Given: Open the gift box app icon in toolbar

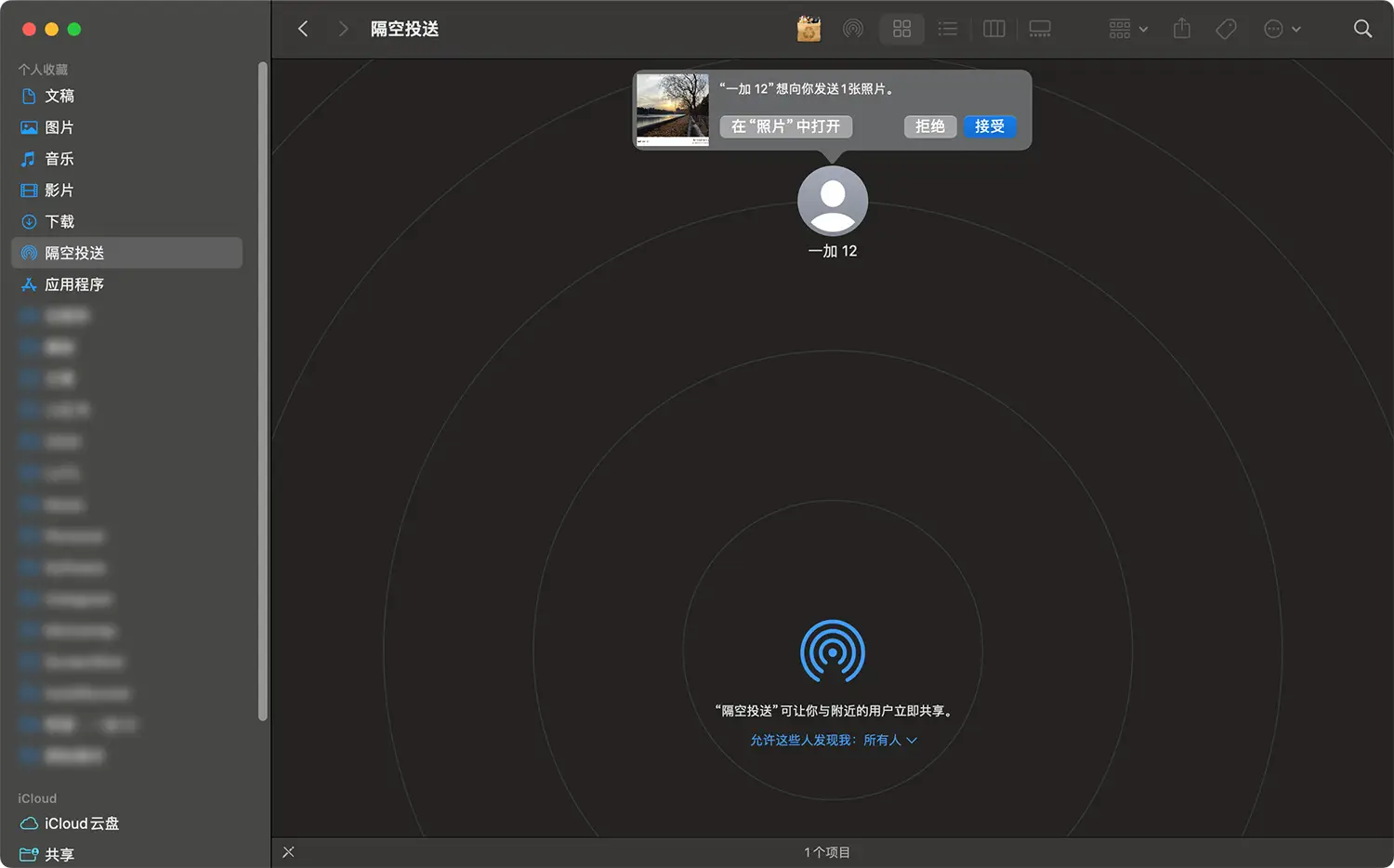Looking at the screenshot, I should click(809, 29).
